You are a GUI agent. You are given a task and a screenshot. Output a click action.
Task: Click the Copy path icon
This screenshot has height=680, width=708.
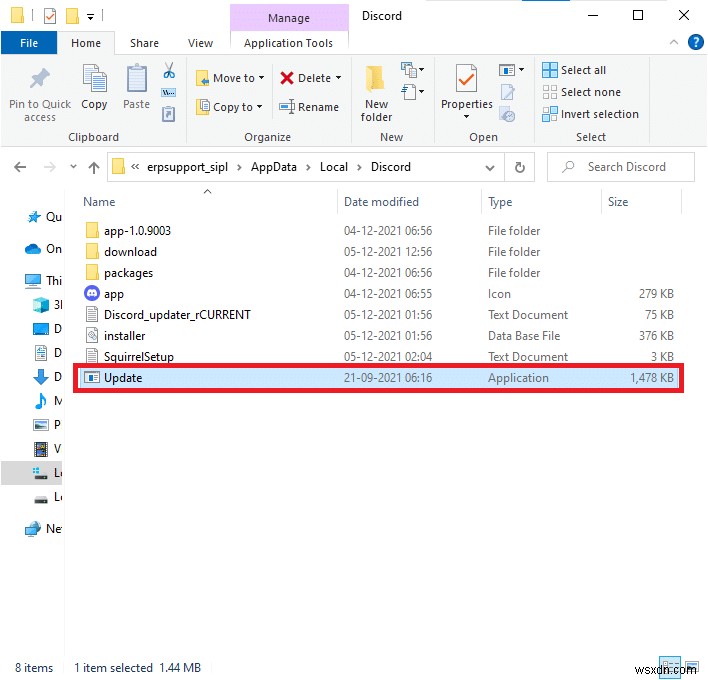(x=168, y=93)
